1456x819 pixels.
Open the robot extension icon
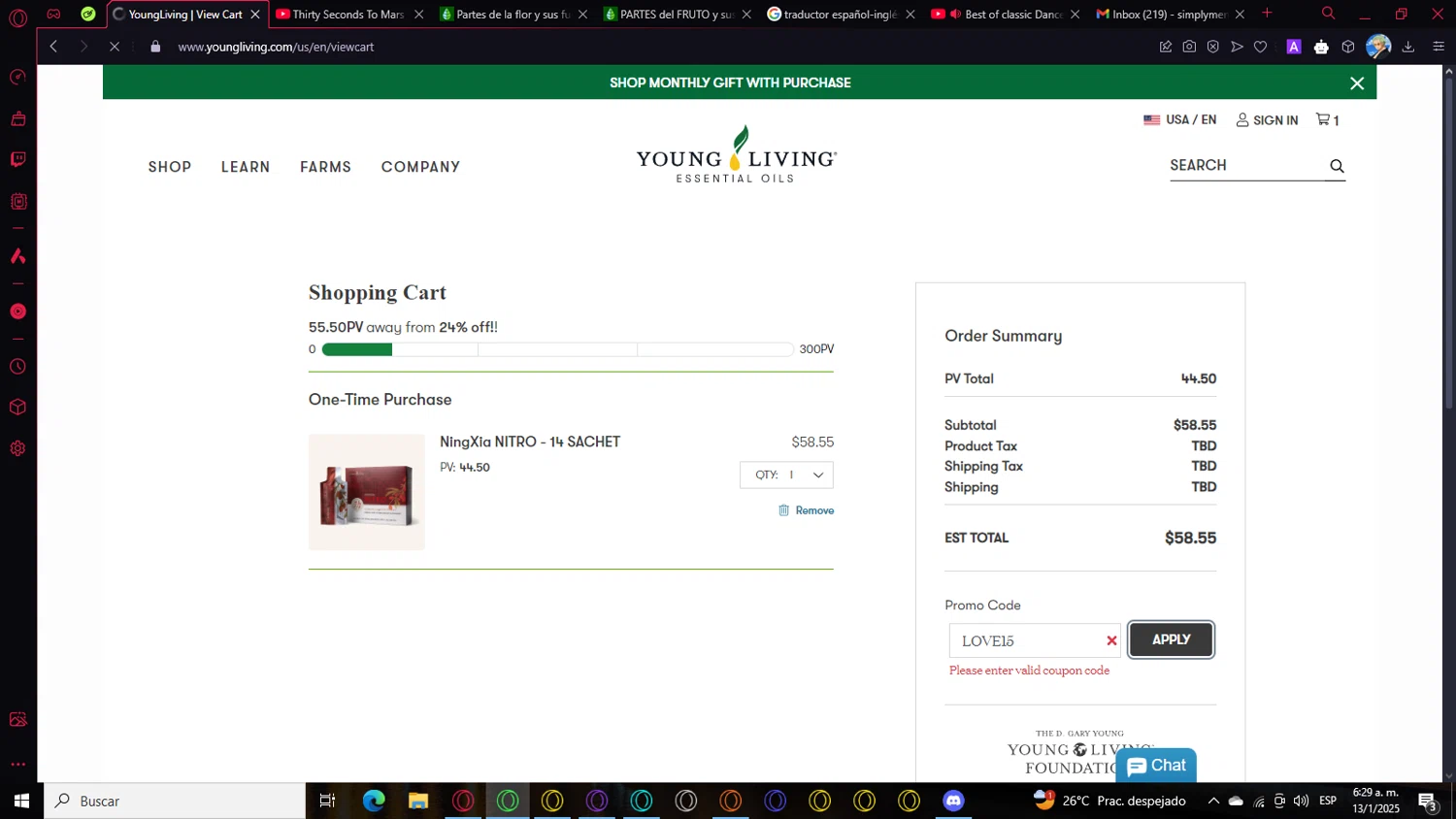pyautogui.click(x=1321, y=47)
